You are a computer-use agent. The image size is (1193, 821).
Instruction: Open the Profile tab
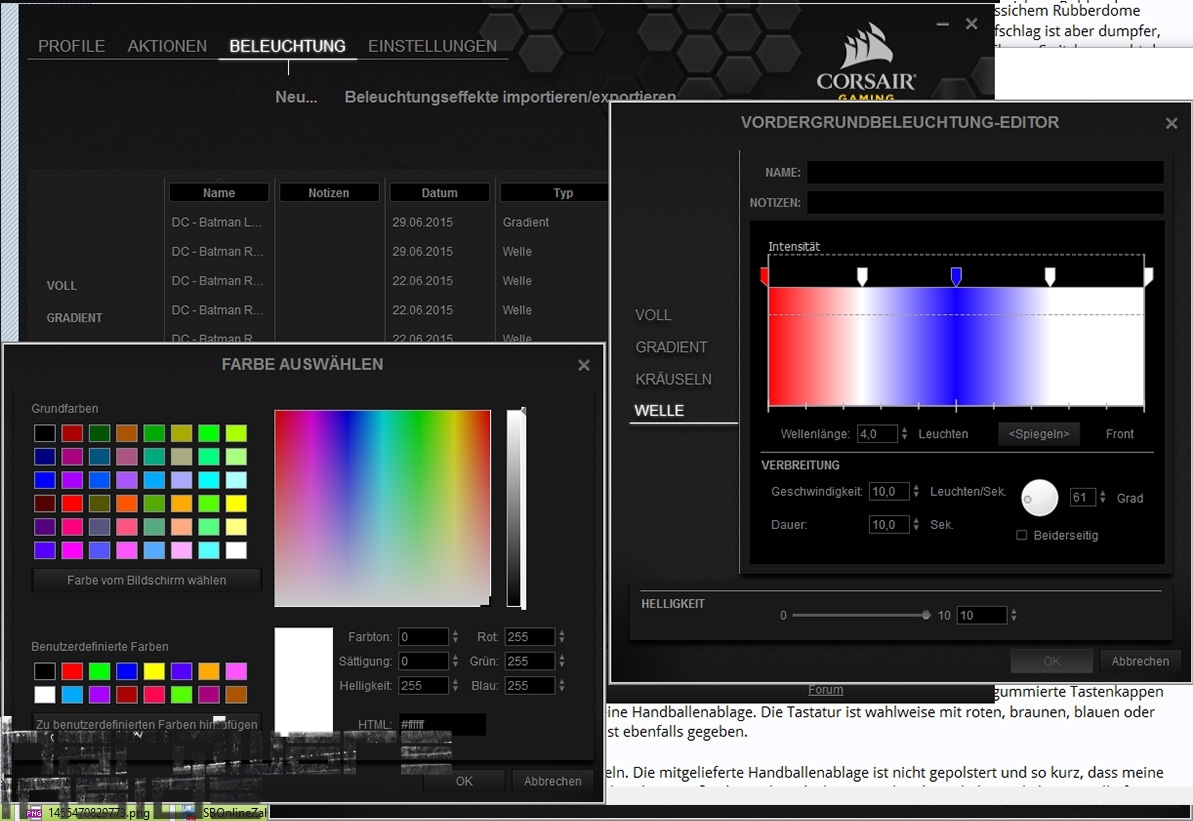tap(71, 46)
